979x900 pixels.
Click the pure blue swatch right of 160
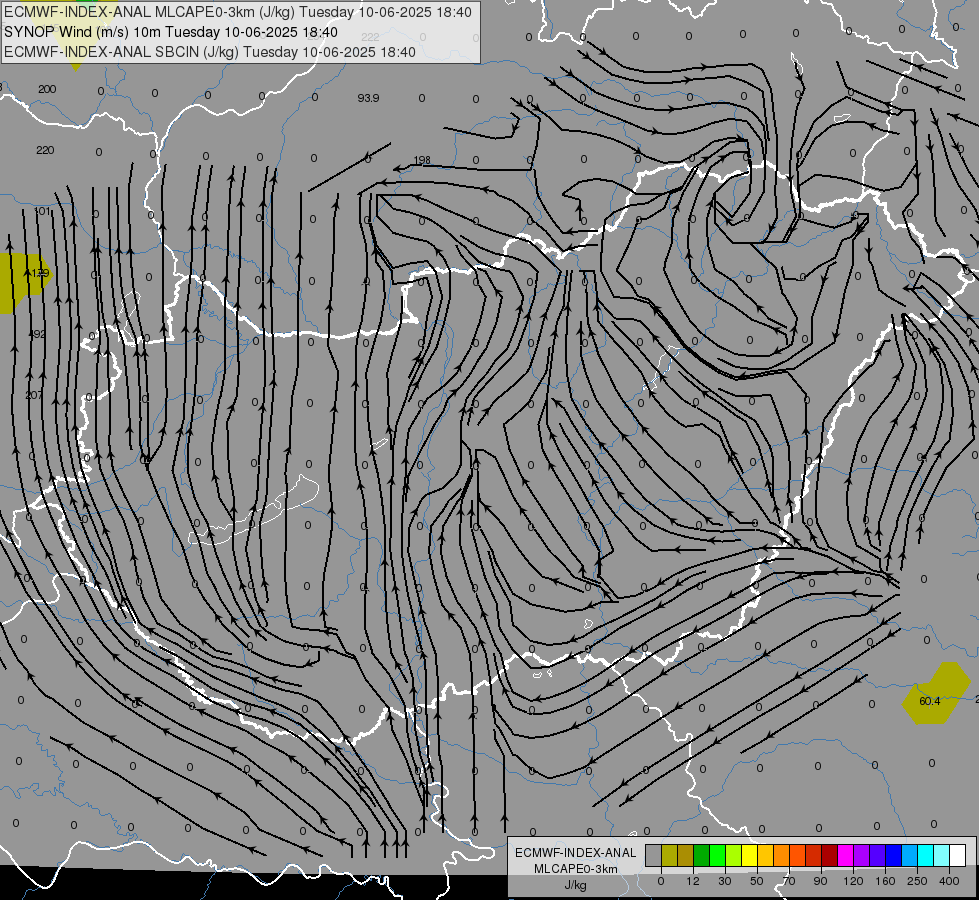(893, 855)
